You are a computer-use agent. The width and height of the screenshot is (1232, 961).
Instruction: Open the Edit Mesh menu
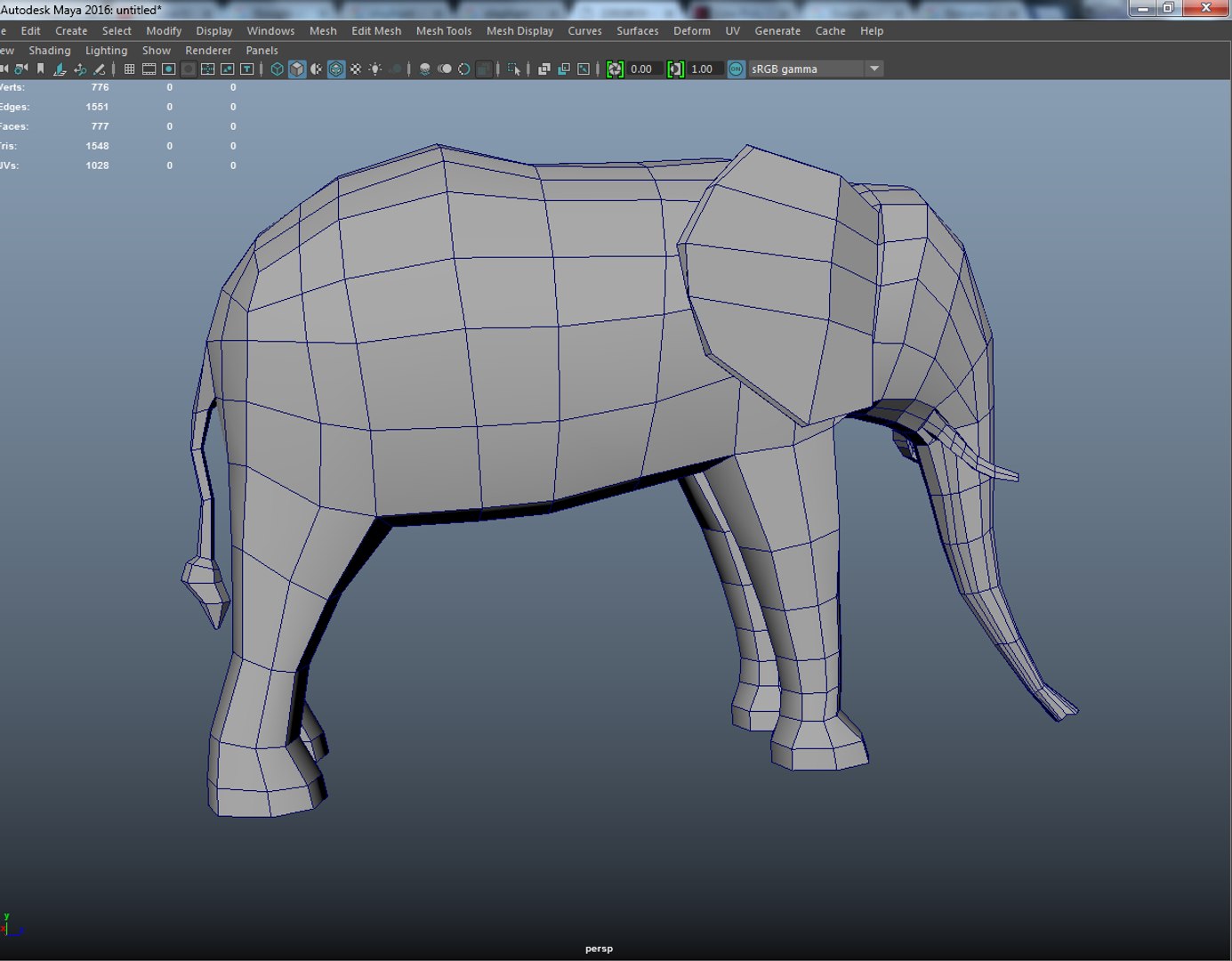point(376,30)
